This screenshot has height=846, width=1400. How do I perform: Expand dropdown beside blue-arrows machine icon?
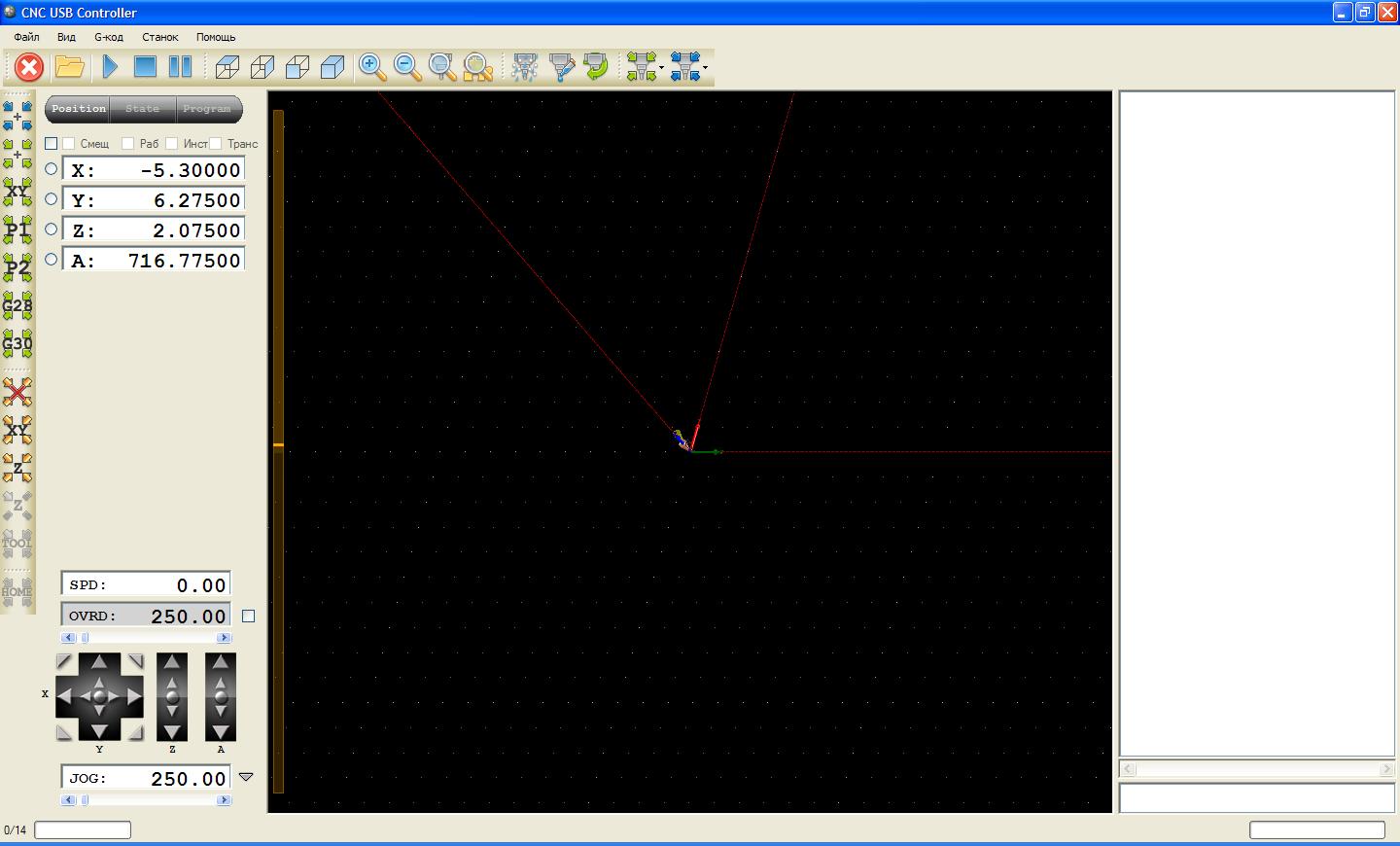tap(706, 68)
